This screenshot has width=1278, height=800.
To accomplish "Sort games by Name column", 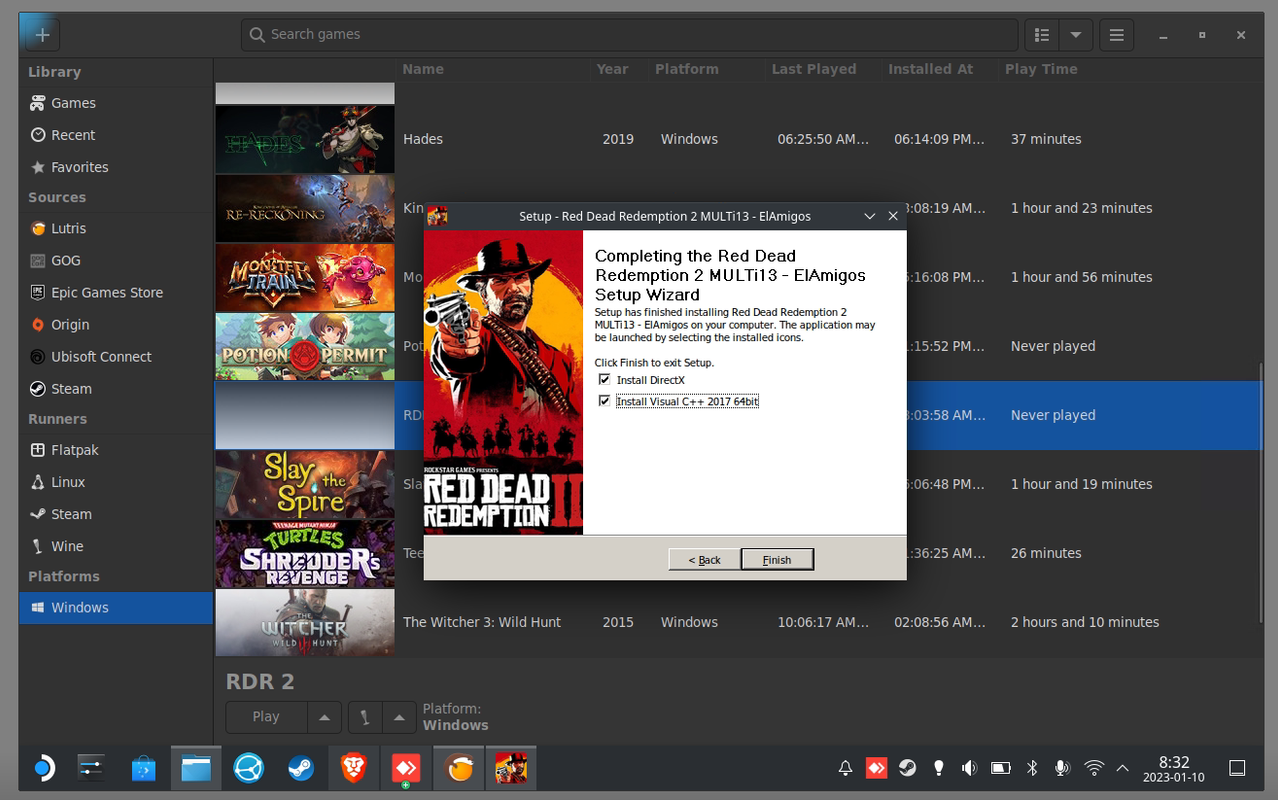I will click(x=423, y=69).
